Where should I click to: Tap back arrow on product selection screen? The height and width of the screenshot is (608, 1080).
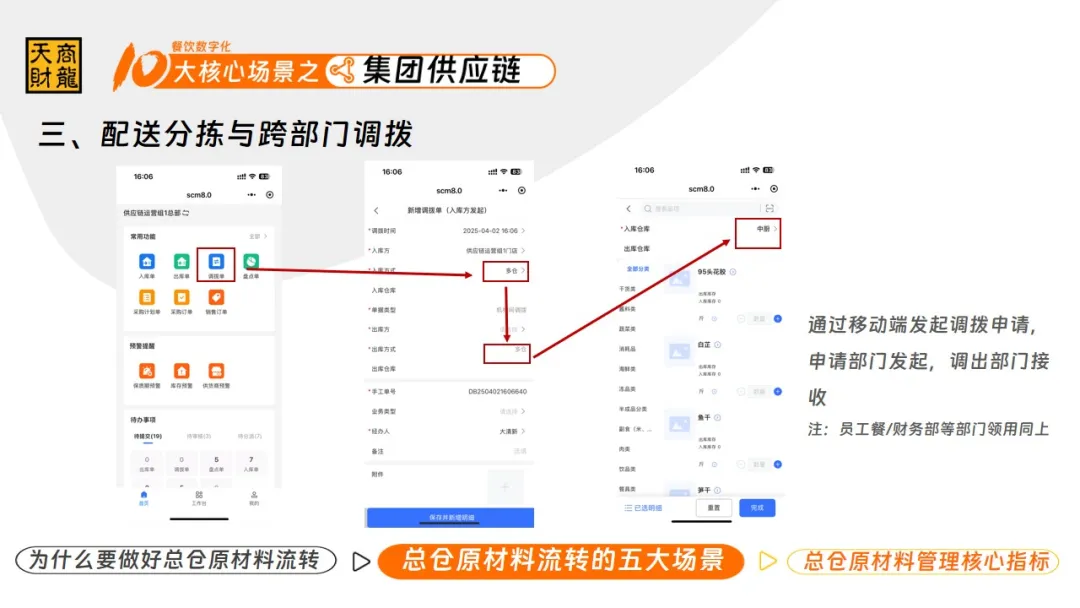point(628,209)
